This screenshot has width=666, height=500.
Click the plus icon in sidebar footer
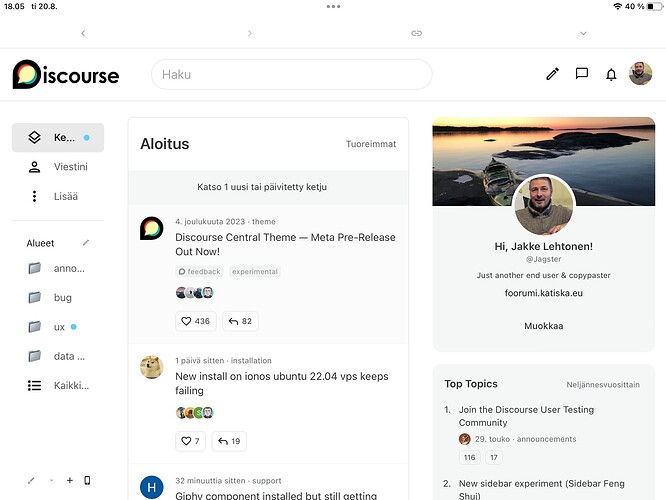click(70, 480)
